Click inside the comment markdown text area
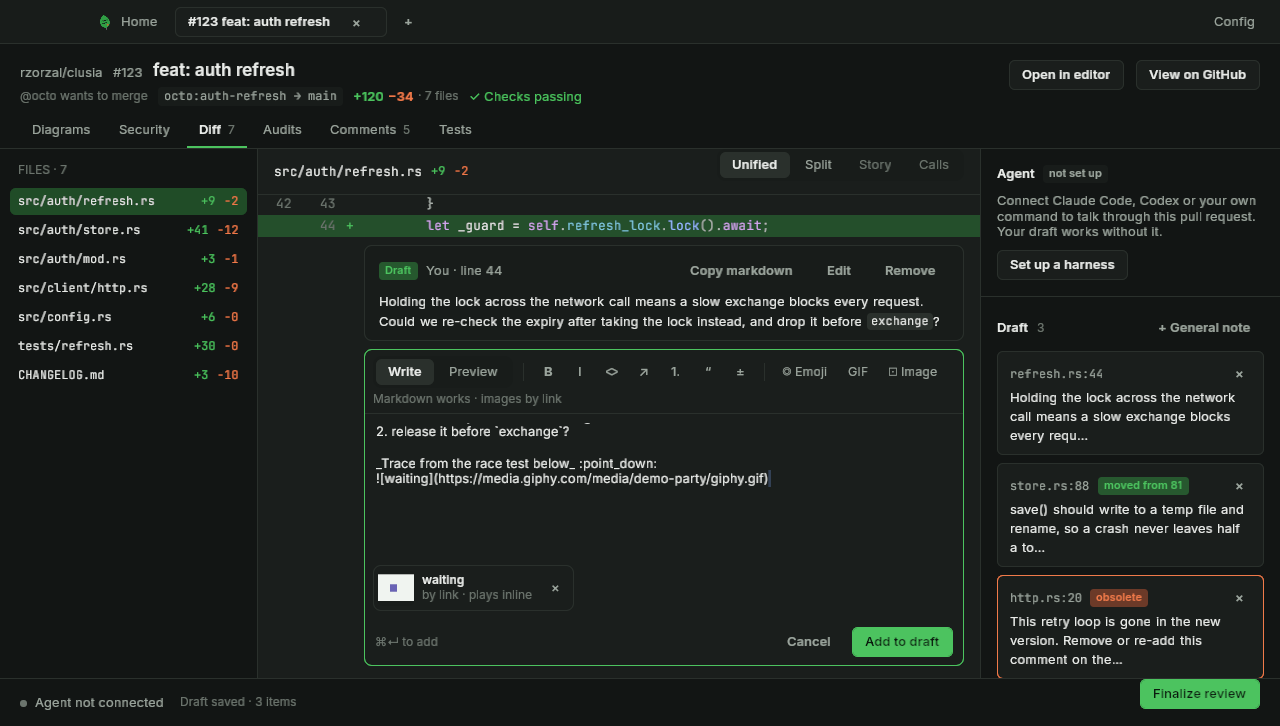Viewport: 1280px width, 726px height. click(664, 487)
